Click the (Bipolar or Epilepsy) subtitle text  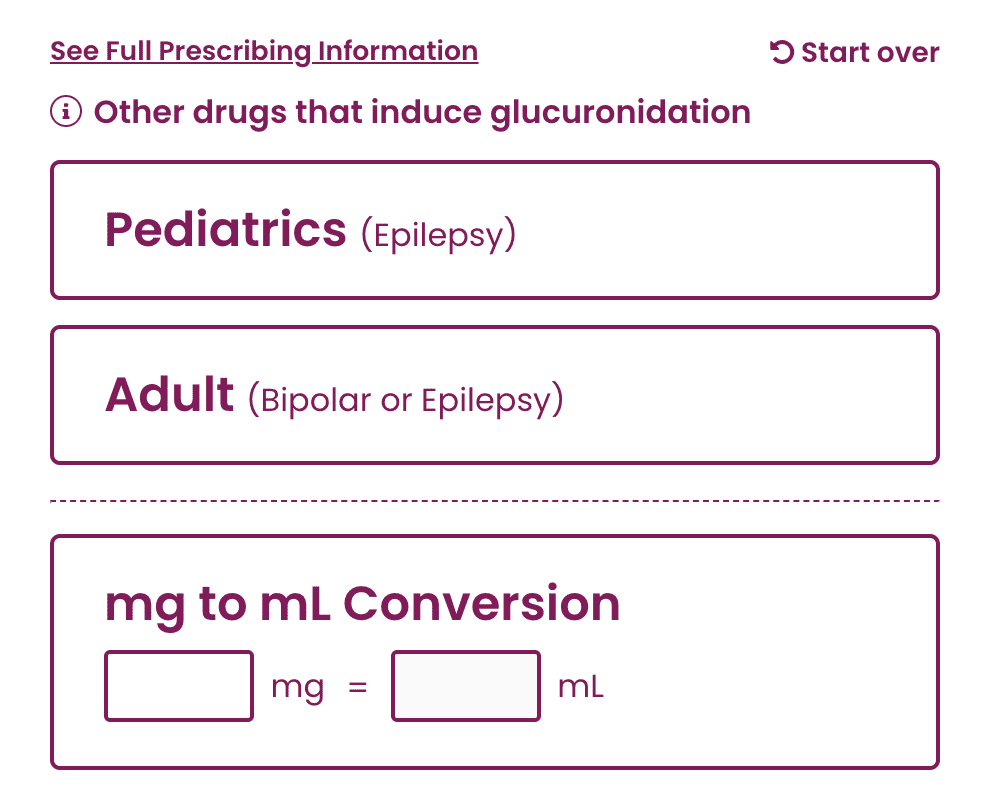pos(406,400)
